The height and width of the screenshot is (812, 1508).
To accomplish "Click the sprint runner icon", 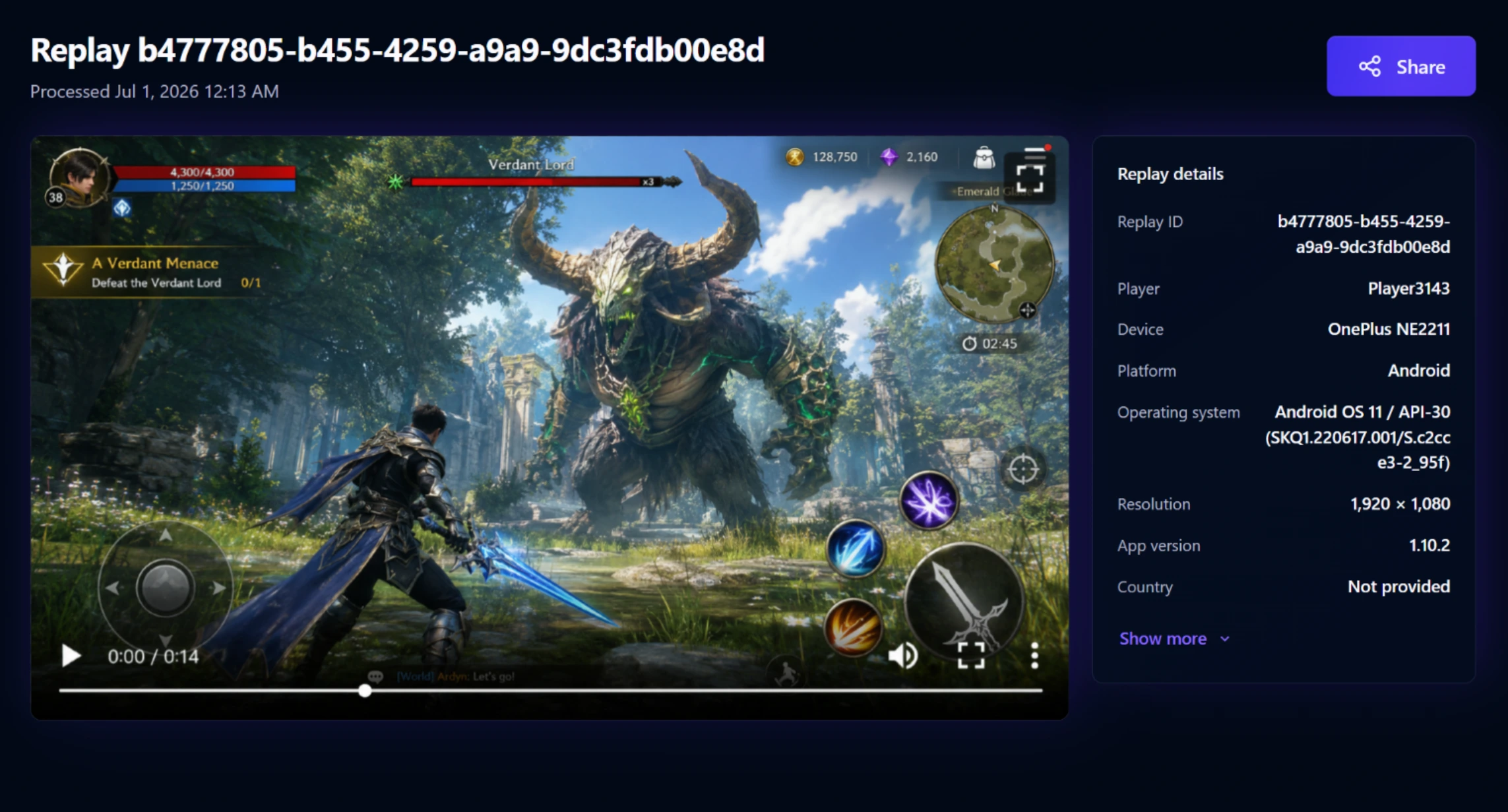I will pyautogui.click(x=786, y=674).
